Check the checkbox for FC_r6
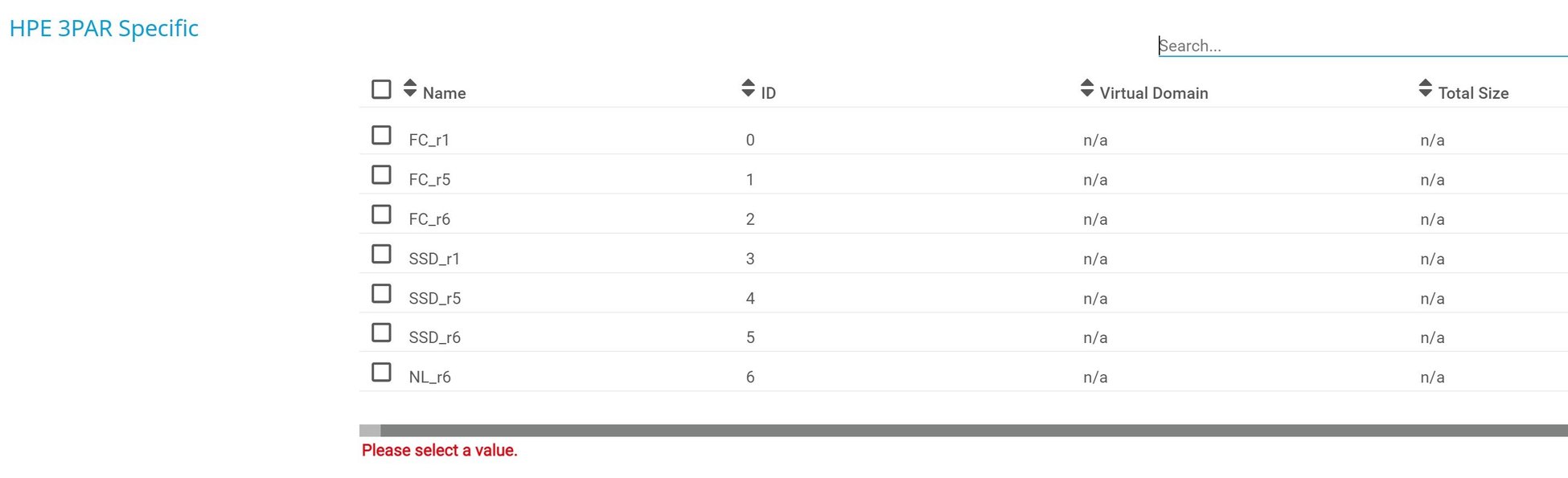The height and width of the screenshot is (478, 1568). [381, 214]
